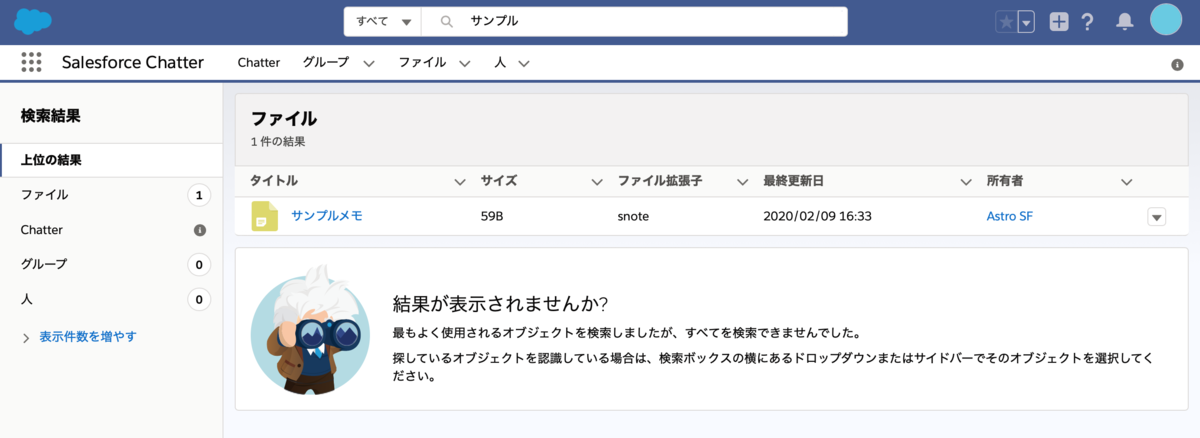The width and height of the screenshot is (1200, 438).
Task: Open owner Astro SF link
Action: pyautogui.click(x=1009, y=216)
